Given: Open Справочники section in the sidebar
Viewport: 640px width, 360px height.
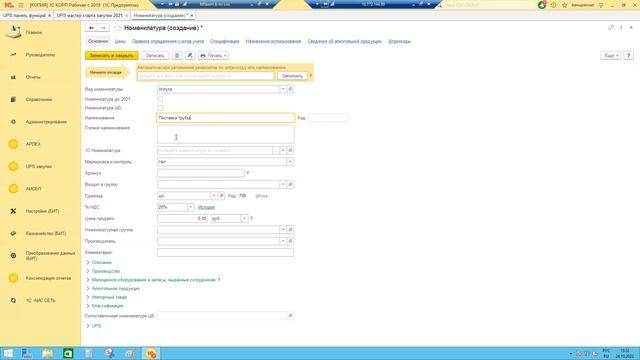Looking at the screenshot, I should pos(40,100).
